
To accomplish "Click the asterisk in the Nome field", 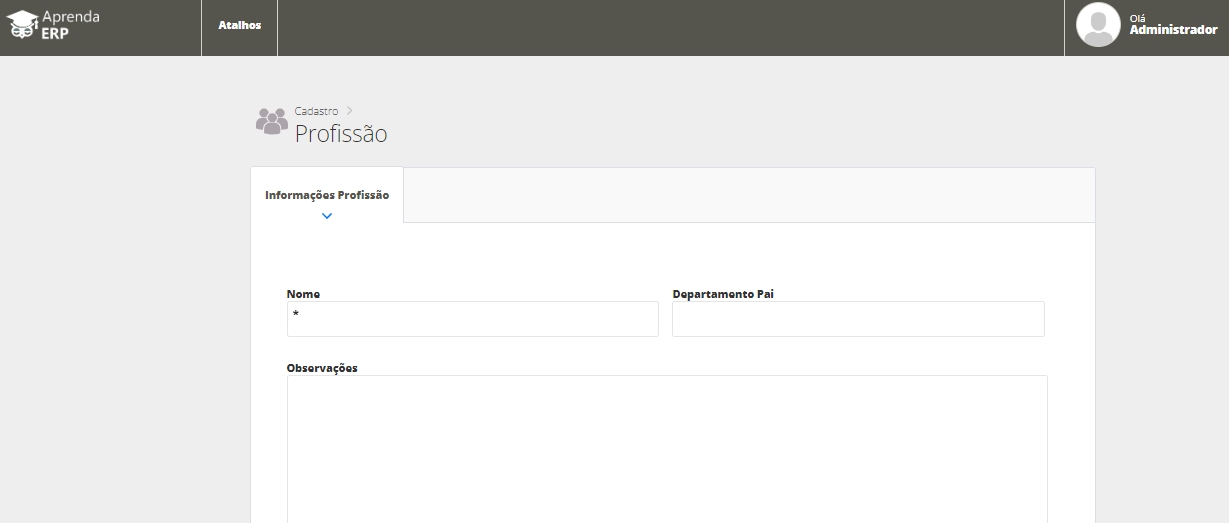I will (x=296, y=316).
